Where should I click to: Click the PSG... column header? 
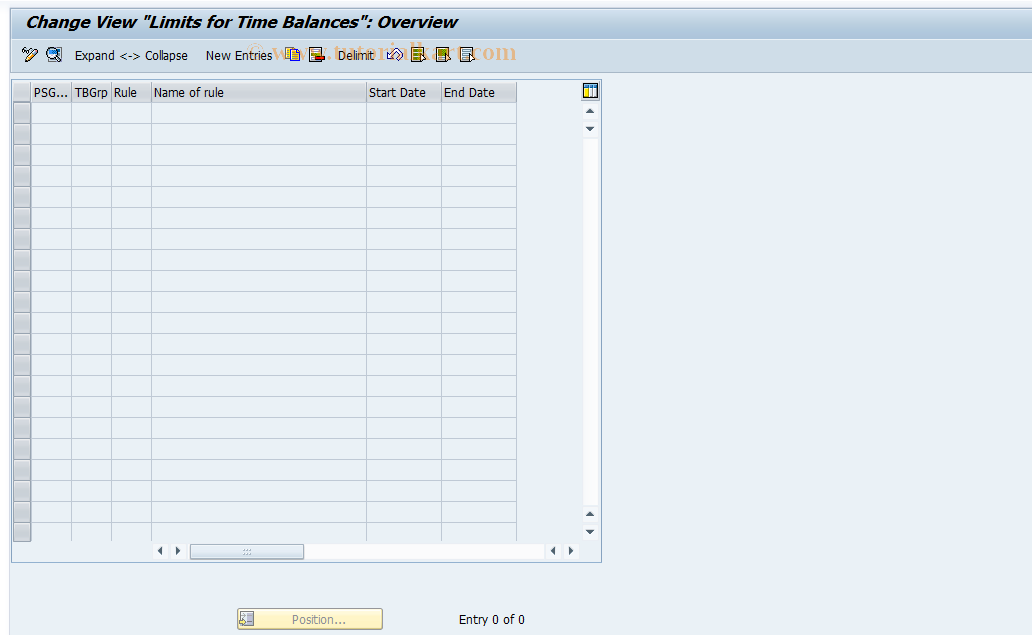(51, 93)
